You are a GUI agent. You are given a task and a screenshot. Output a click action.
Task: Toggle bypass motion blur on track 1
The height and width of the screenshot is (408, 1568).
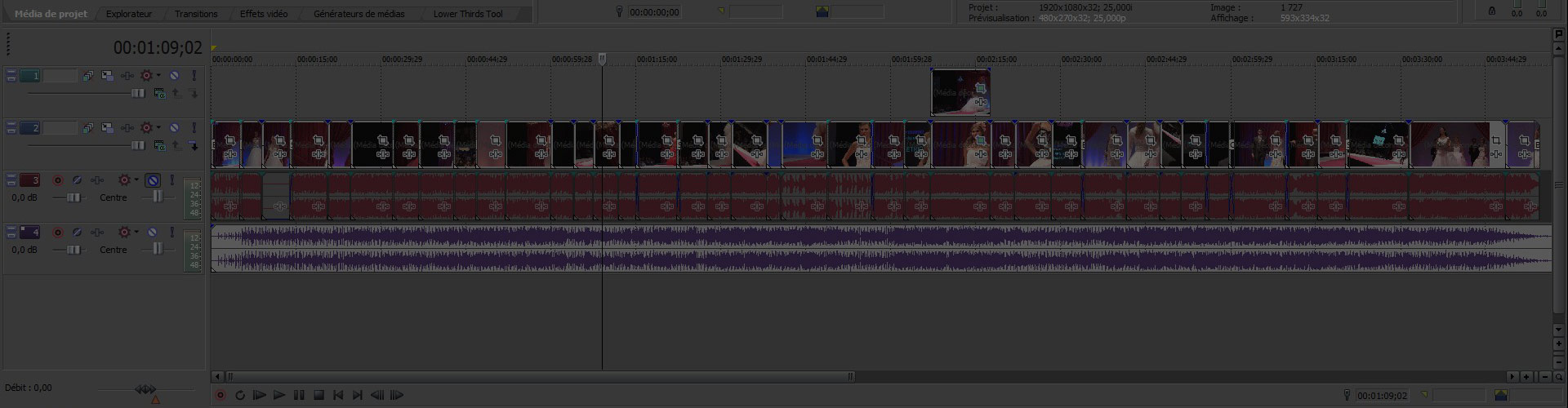(87, 75)
